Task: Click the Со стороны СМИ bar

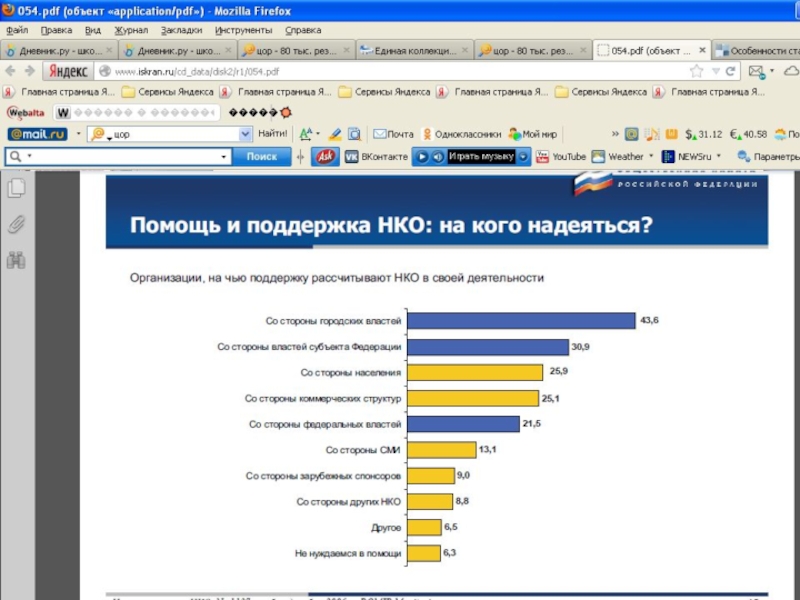Action: point(441,449)
